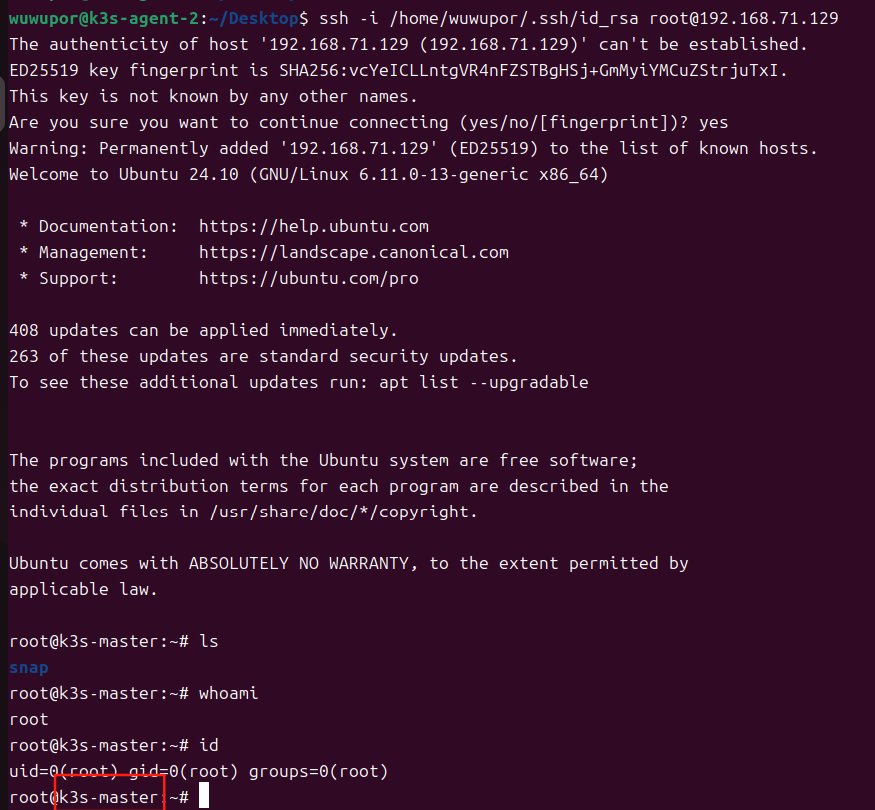The height and width of the screenshot is (810, 875).
Task: Open the landscape.canonical.com management link
Action: point(353,253)
